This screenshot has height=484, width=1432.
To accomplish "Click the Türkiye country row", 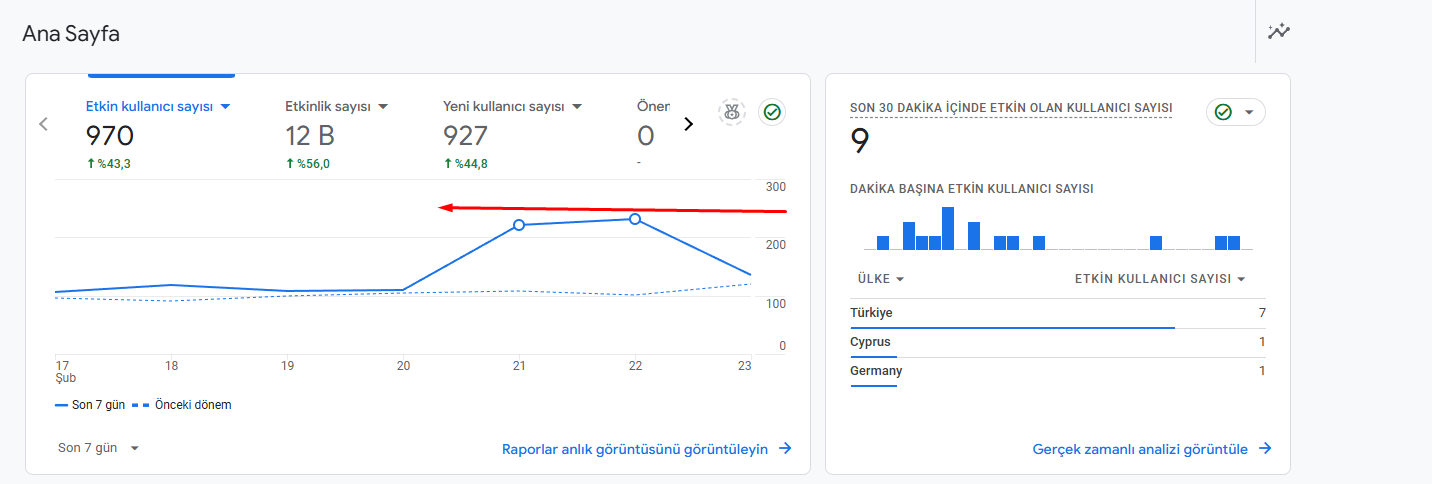I will point(1058,313).
